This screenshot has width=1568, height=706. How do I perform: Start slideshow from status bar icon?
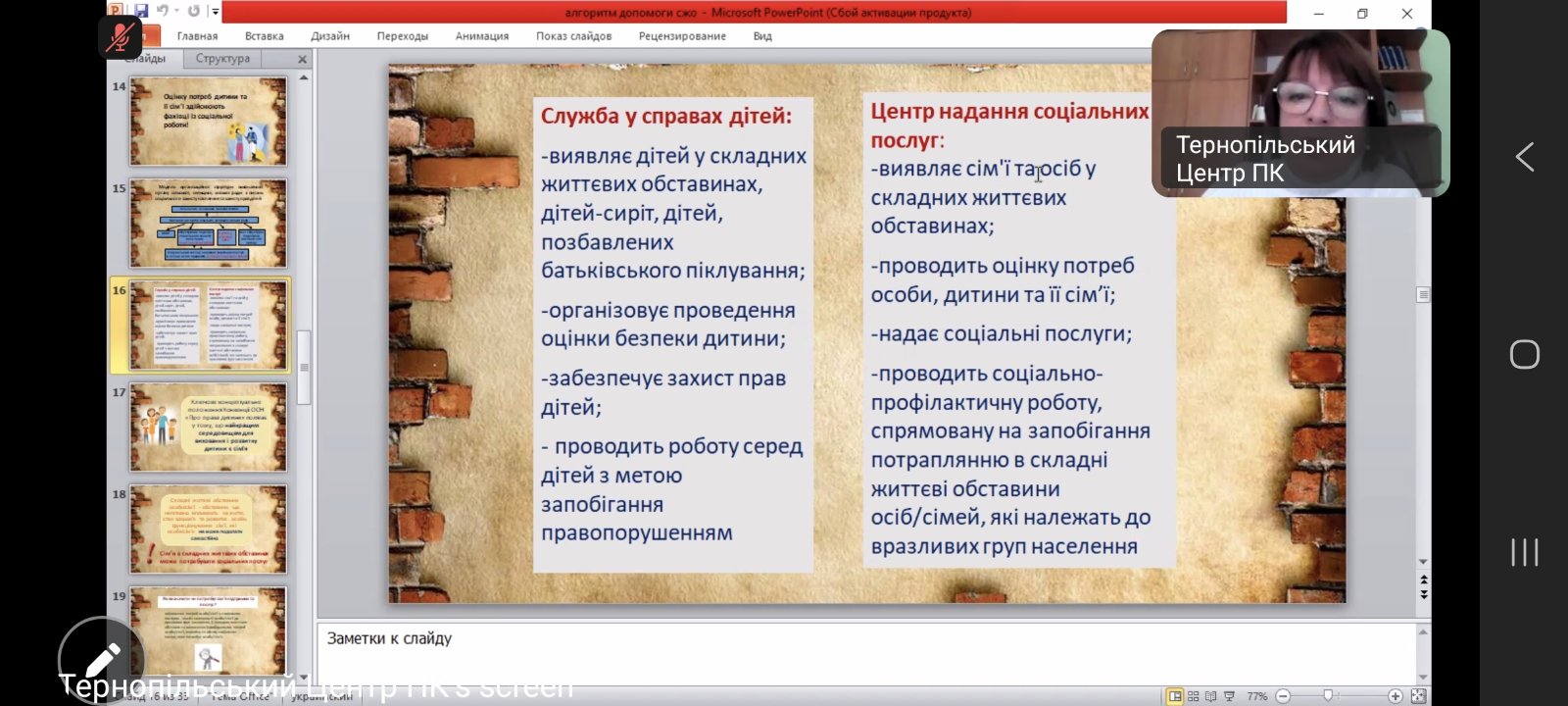pos(1229,696)
